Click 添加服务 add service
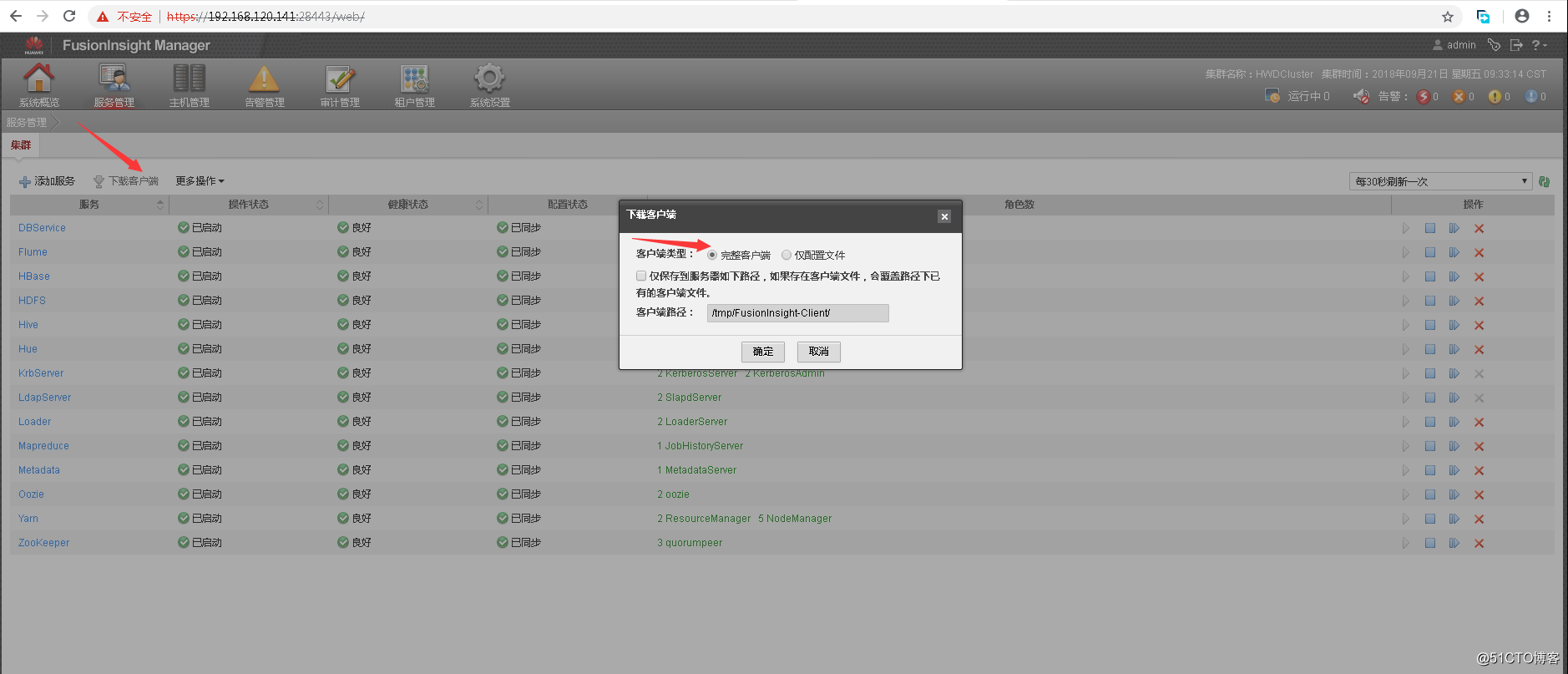 [x=47, y=181]
